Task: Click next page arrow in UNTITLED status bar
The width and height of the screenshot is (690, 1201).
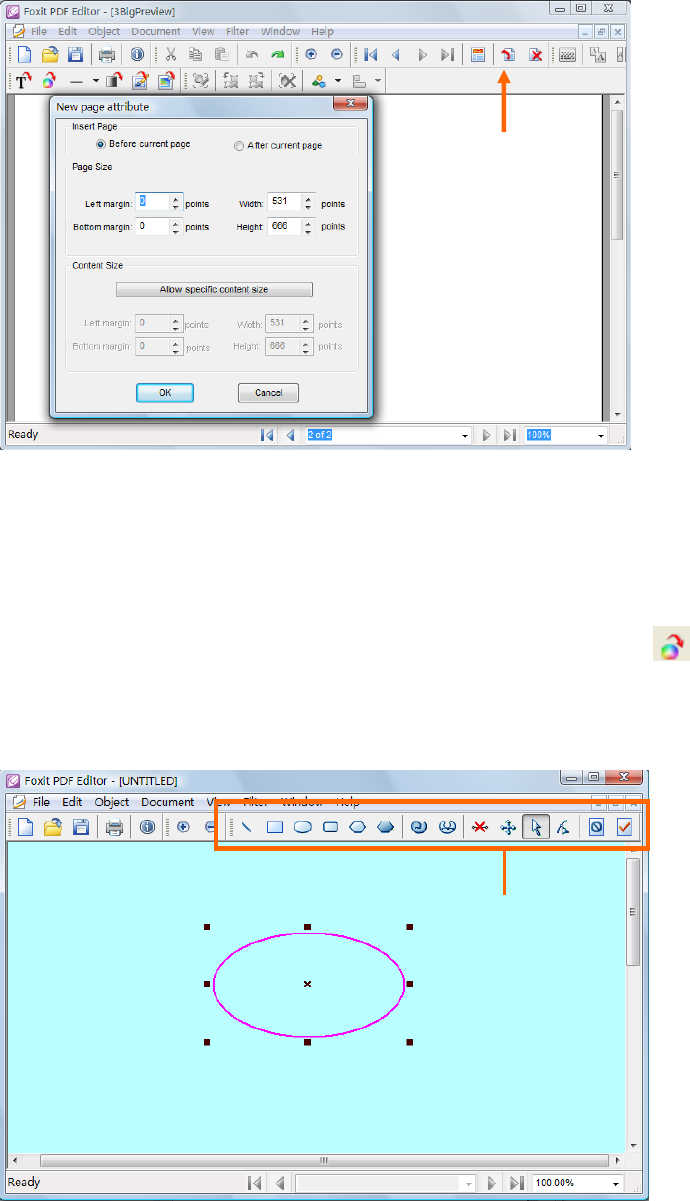Action: (491, 1183)
